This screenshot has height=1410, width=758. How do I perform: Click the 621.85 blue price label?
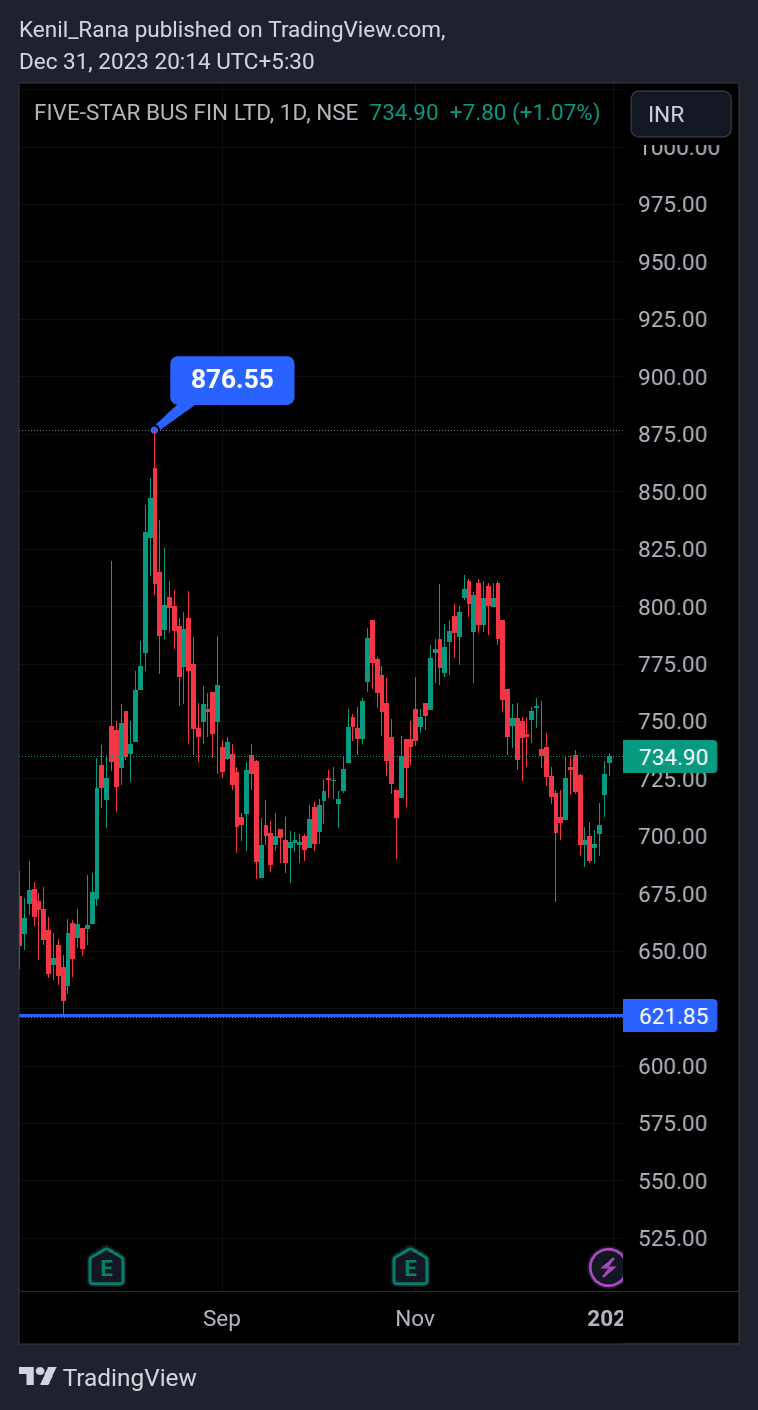(x=669, y=1016)
